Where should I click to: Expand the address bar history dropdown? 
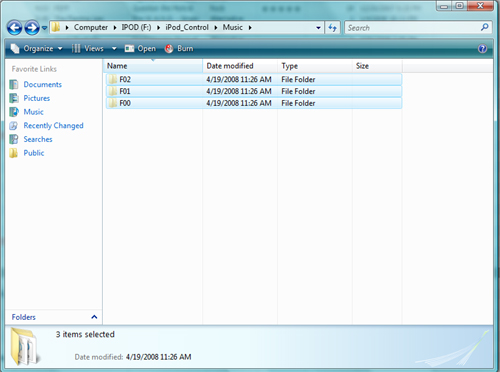pyautogui.click(x=318, y=28)
